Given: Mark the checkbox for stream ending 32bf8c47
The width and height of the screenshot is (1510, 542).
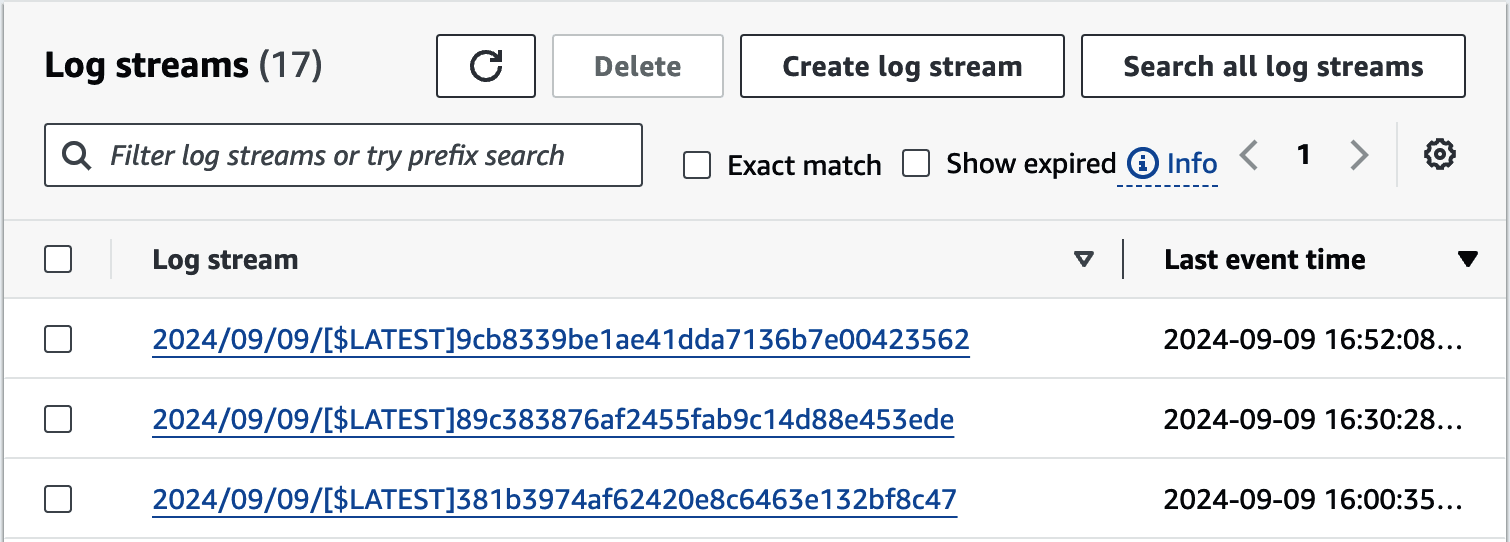Looking at the screenshot, I should tap(58, 498).
